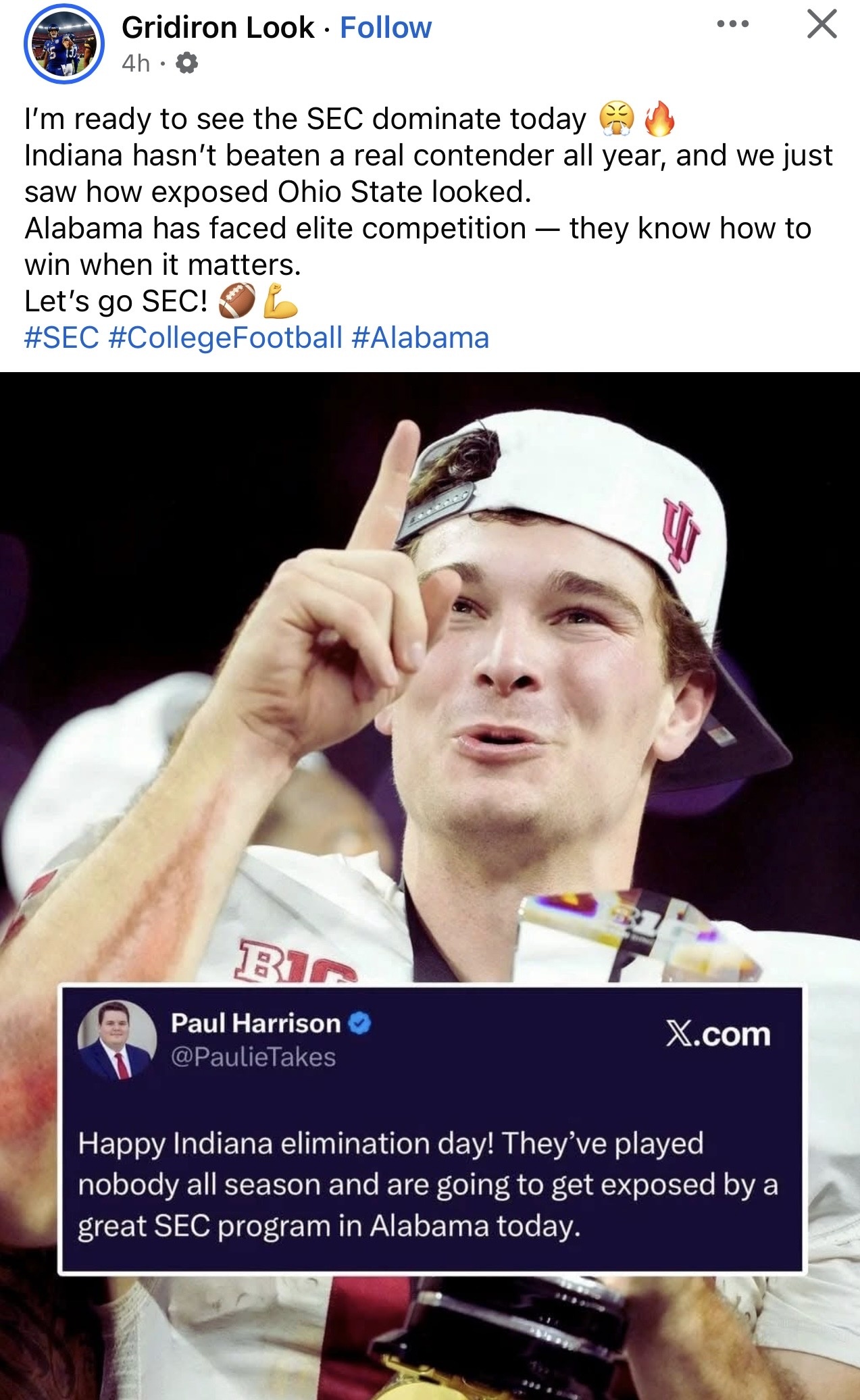Image resolution: width=860 pixels, height=1400 pixels.
Task: Follow the Gridiron Look page
Action: coord(385,28)
